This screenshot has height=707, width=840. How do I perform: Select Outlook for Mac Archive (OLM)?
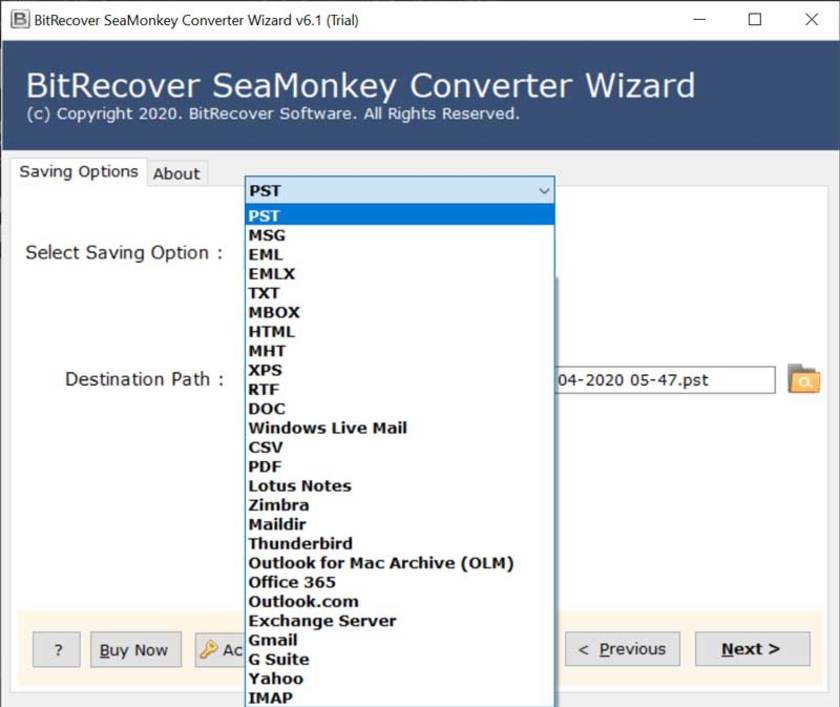(400, 563)
